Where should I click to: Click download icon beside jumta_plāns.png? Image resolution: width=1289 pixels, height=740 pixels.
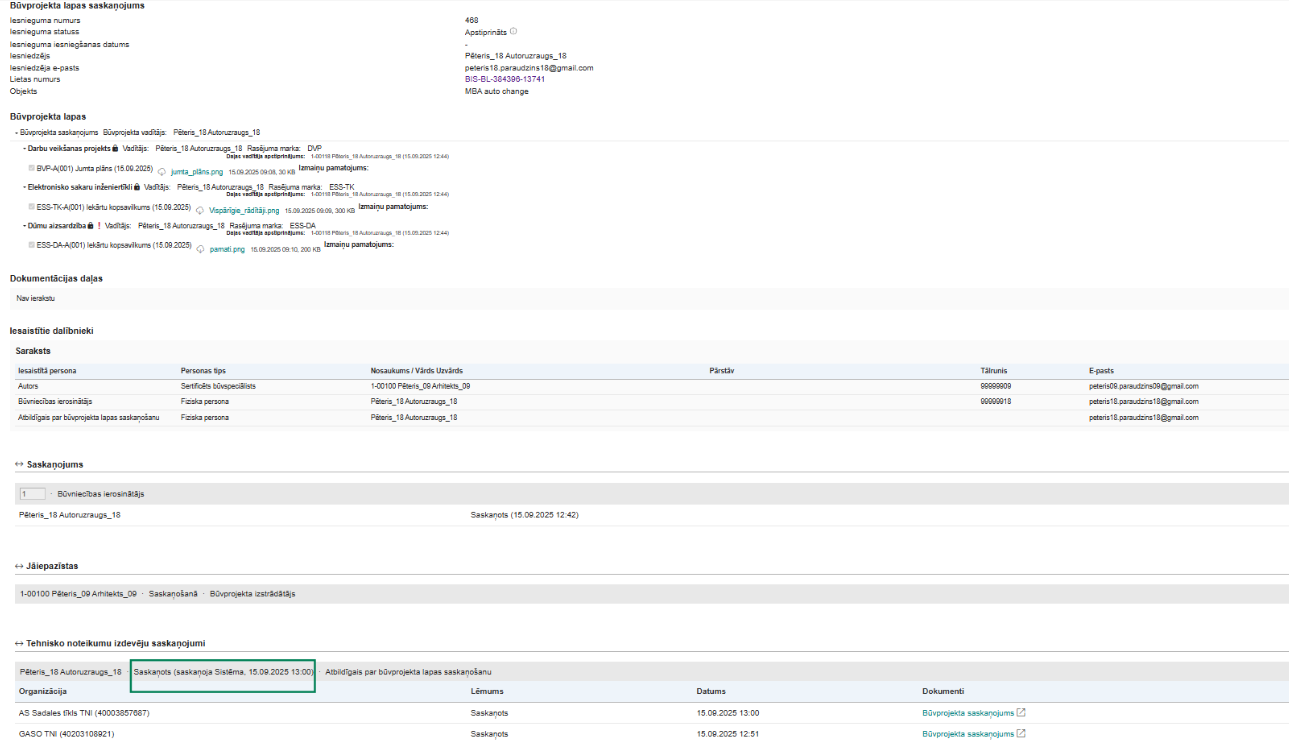point(162,172)
